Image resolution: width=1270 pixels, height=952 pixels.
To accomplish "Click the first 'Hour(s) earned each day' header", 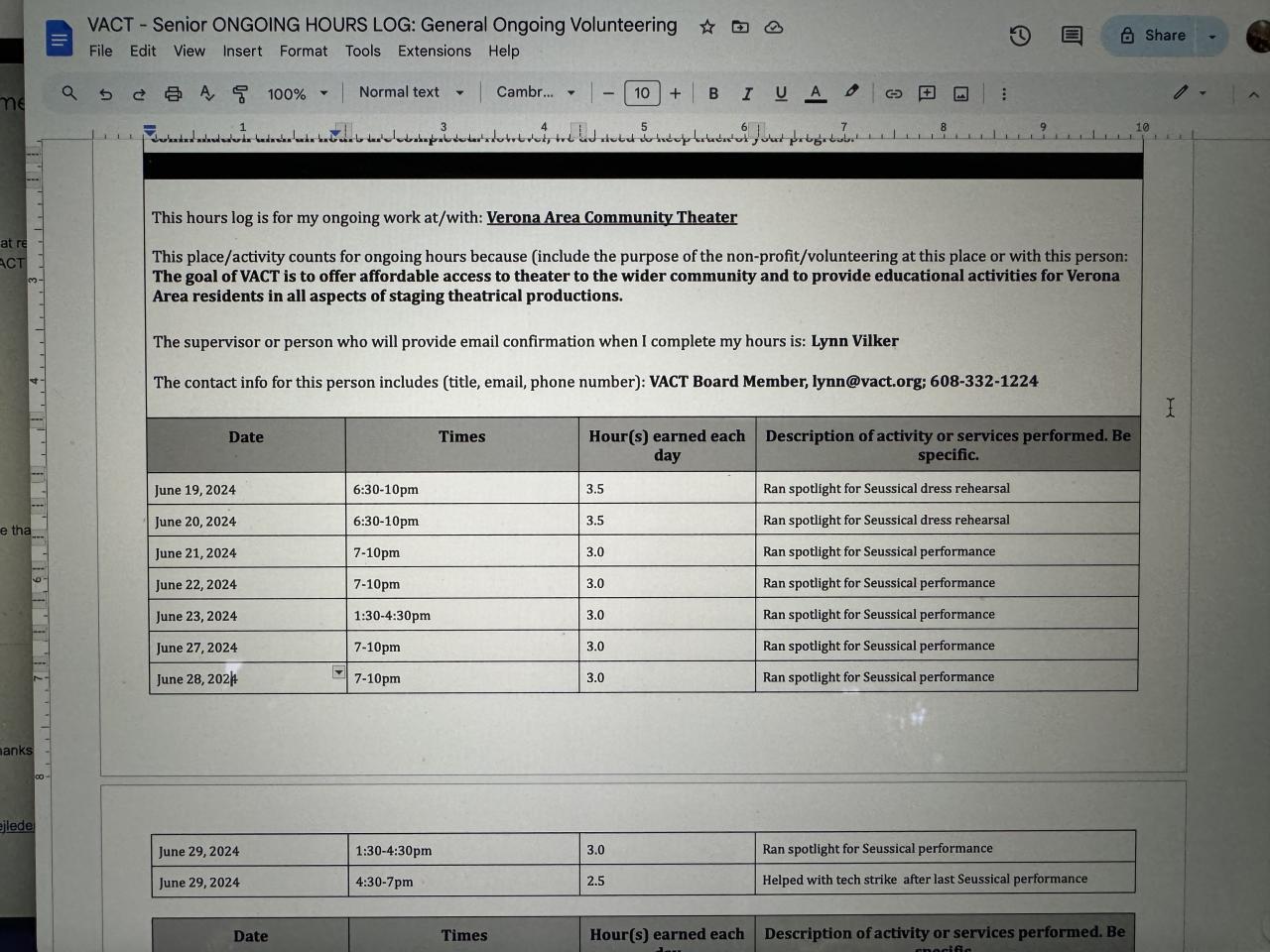I will pyautogui.click(x=667, y=445).
